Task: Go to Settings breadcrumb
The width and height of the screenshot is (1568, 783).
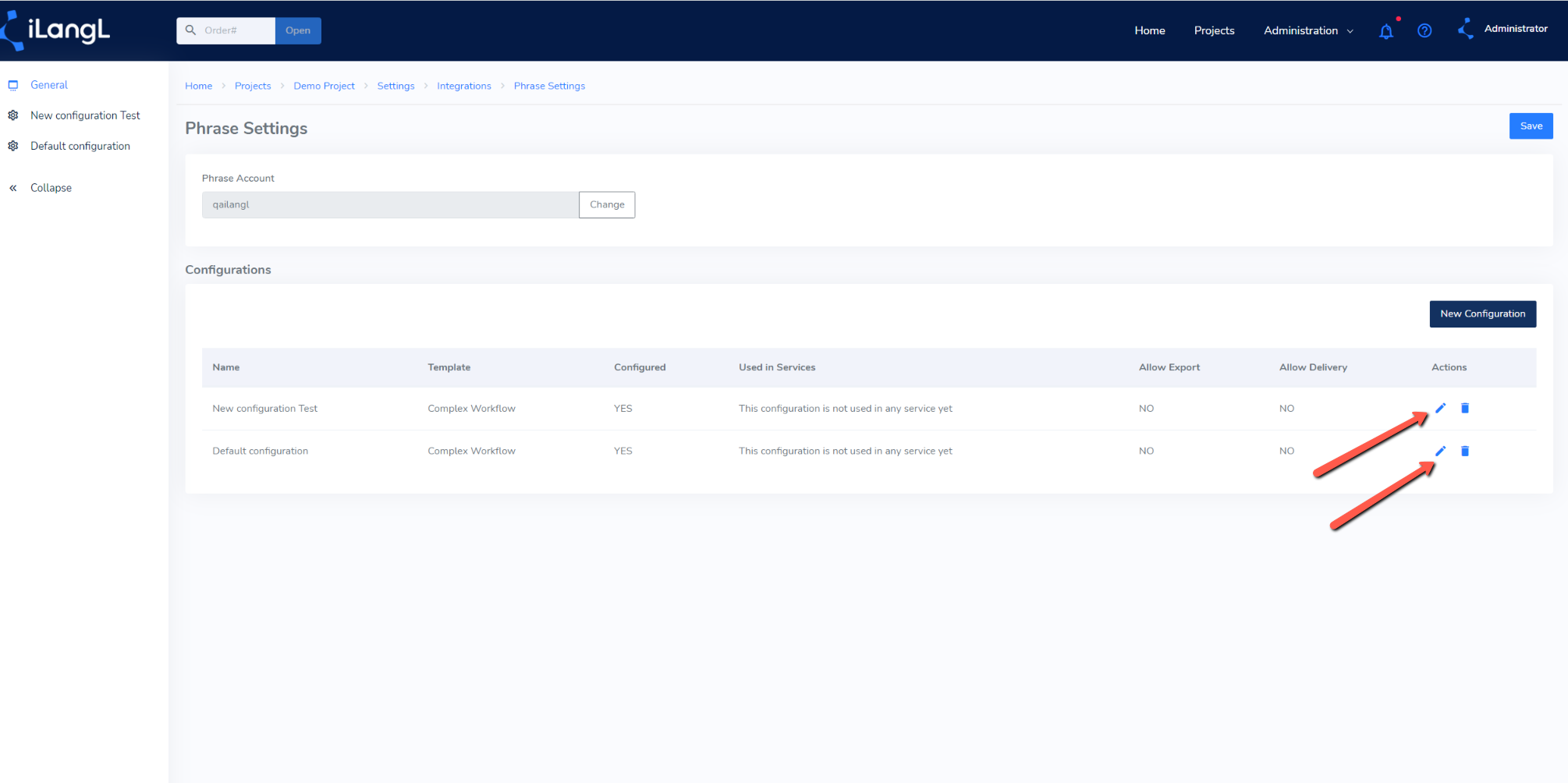Action: (x=396, y=86)
